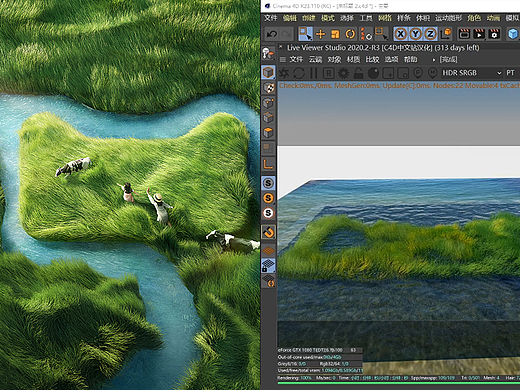The height and width of the screenshot is (390, 520).
Task: Open main menu 创建
Action: (x=309, y=18)
